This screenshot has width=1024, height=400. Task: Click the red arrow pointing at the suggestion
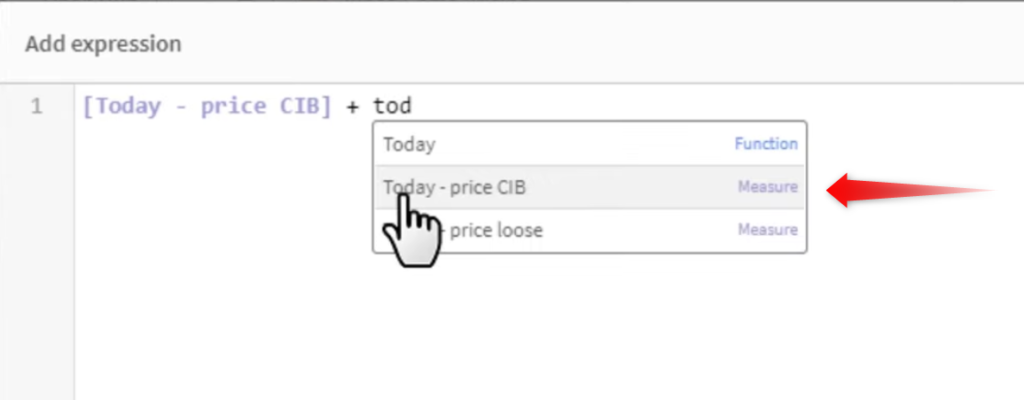click(x=911, y=190)
